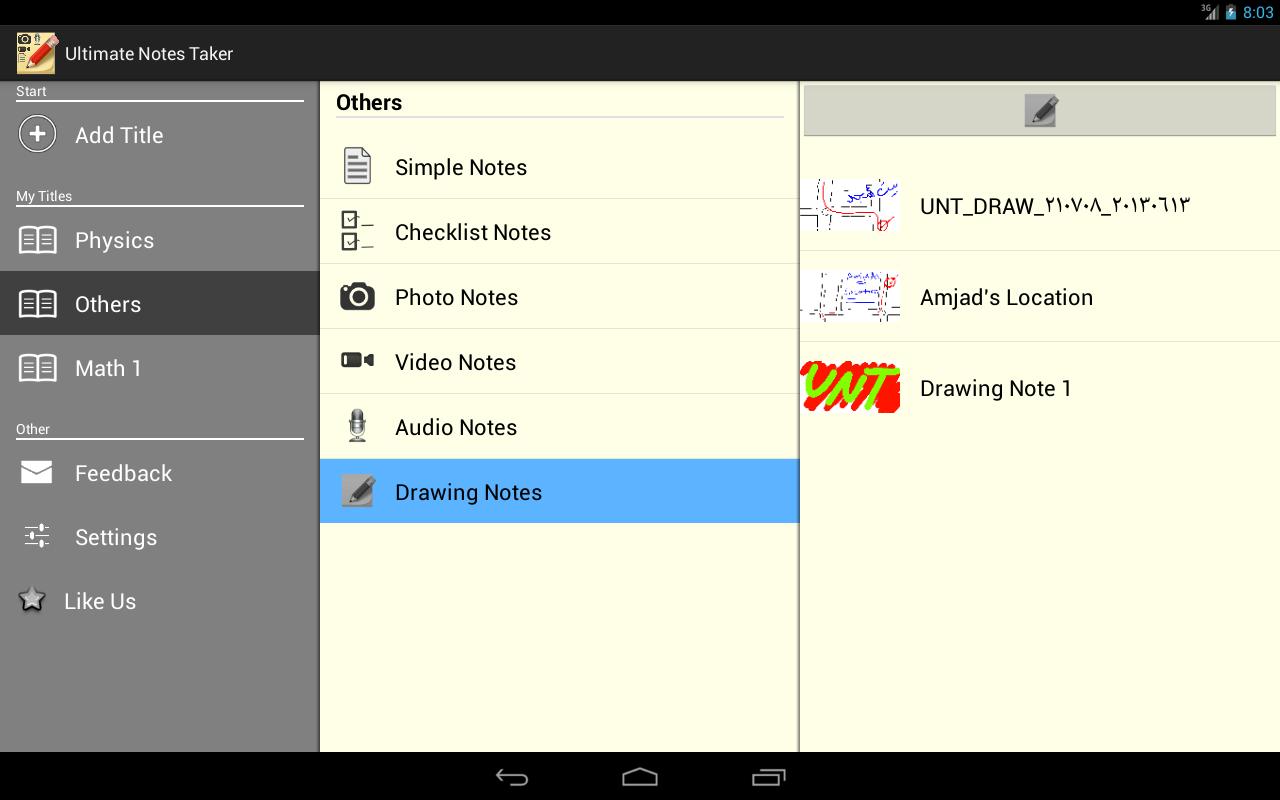Tap the microphone icon for Audio Notes

coord(356,426)
